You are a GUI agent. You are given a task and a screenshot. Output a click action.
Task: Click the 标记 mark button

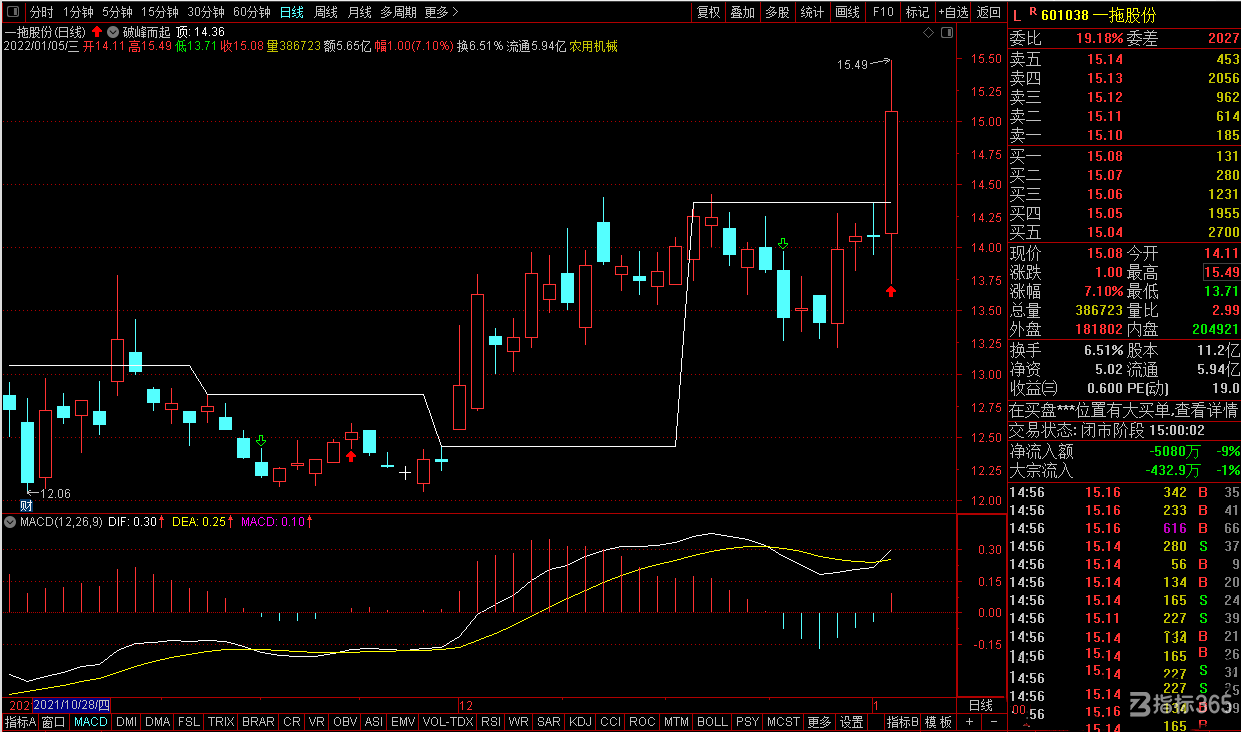[x=917, y=12]
